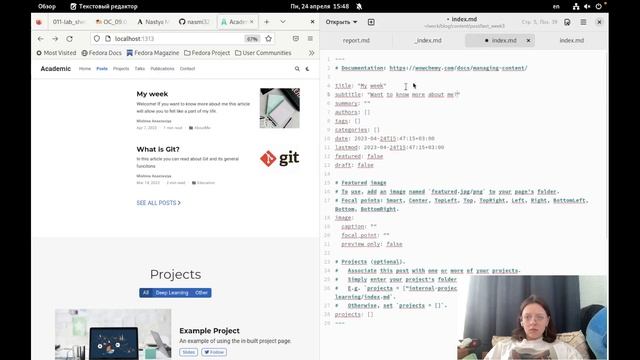Screen dimensions: 640x360
Task: Click the muted notifications bell icon
Action: (x=359, y=6)
